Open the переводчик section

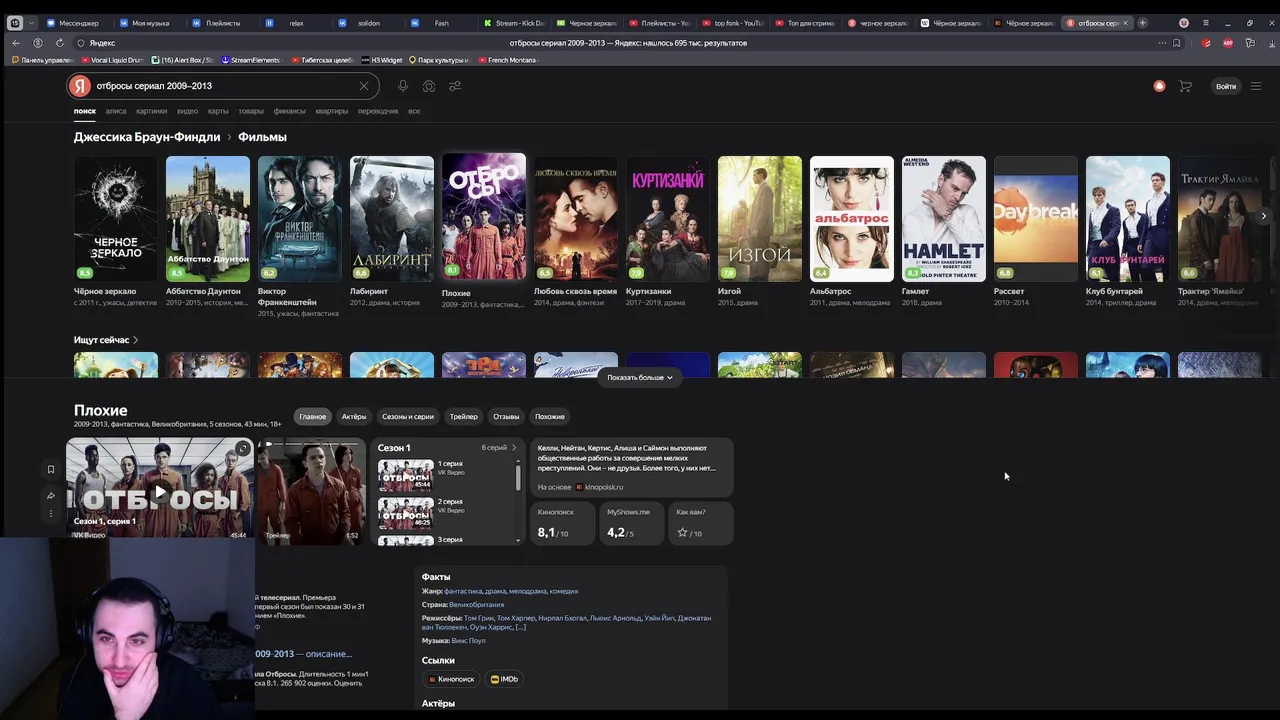[x=378, y=111]
